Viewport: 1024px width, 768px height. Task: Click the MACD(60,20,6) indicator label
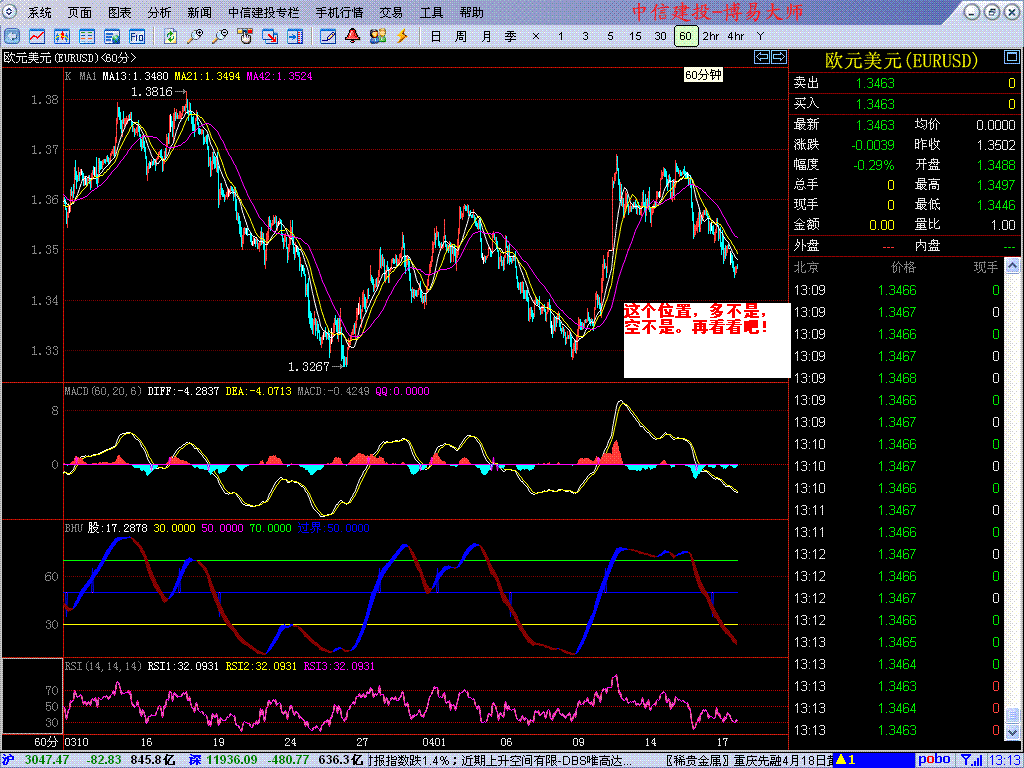pyautogui.click(x=103, y=391)
